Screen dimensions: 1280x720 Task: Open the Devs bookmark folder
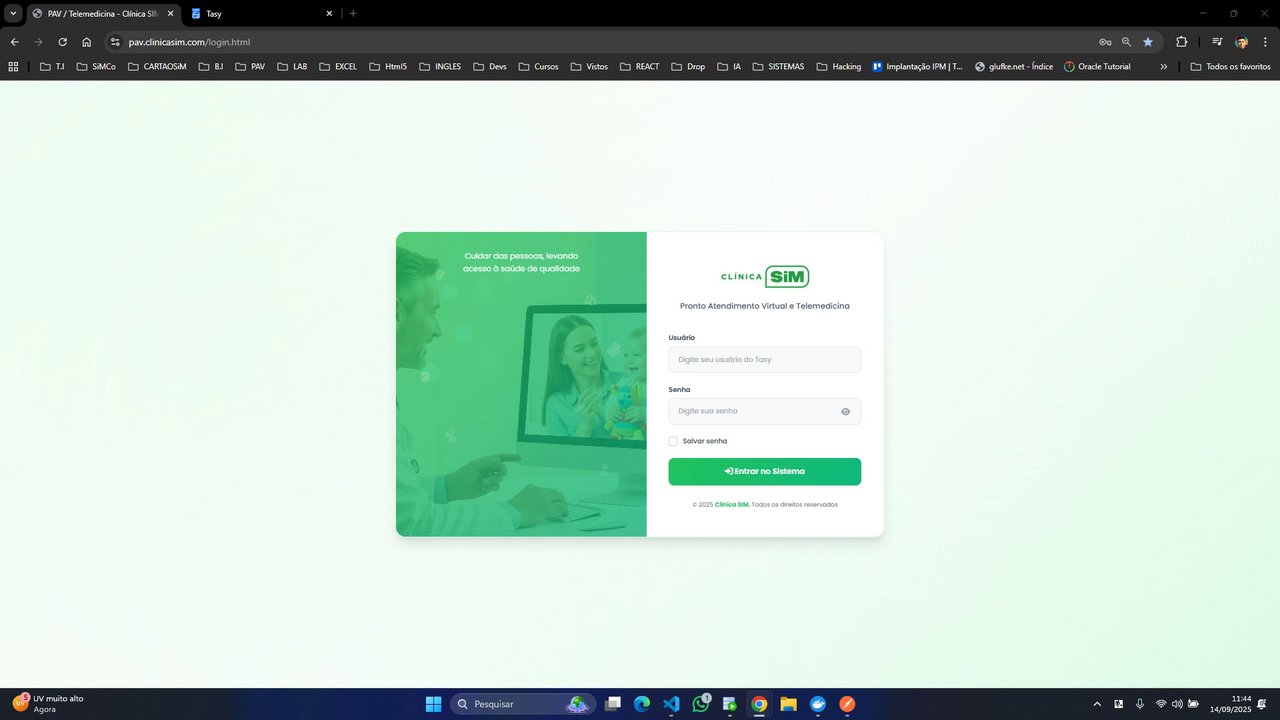(x=489, y=67)
